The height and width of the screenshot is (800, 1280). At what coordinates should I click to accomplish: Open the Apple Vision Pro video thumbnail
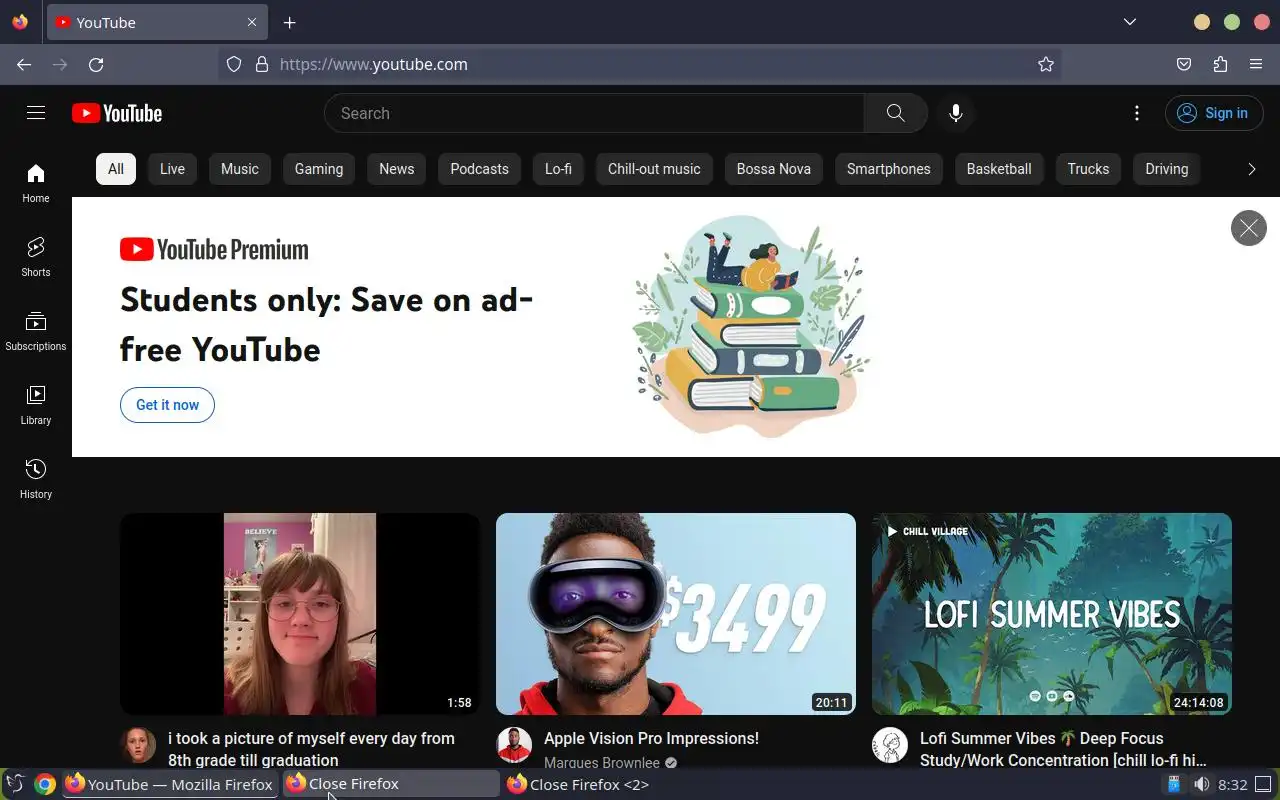[676, 614]
